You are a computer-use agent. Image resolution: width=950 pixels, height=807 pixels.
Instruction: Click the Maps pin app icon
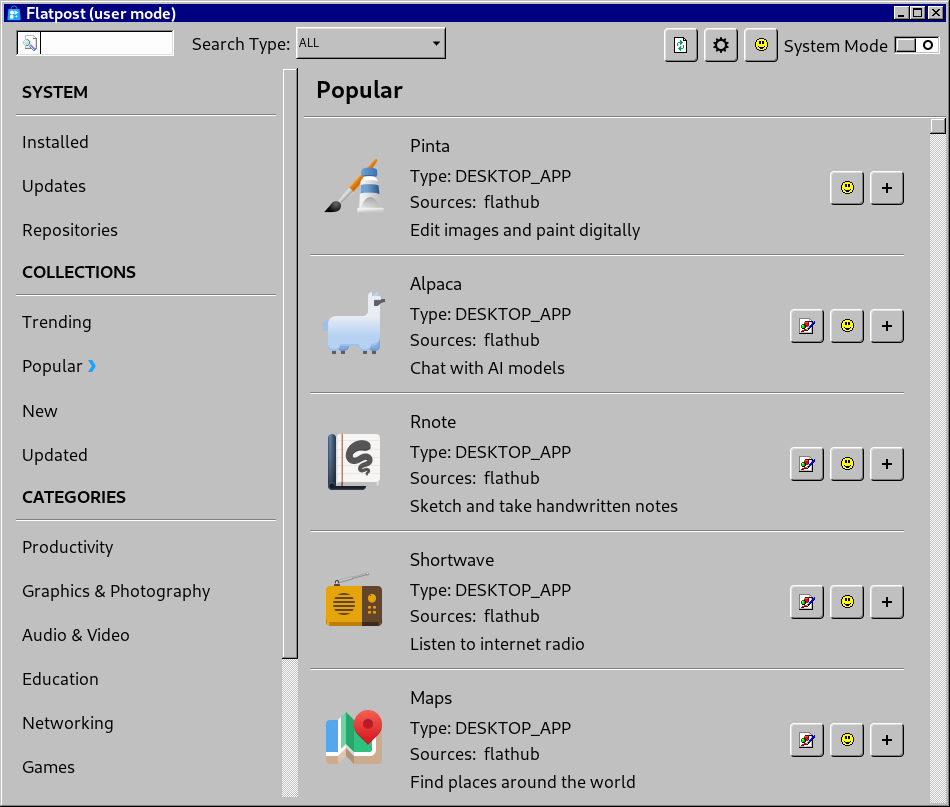click(x=354, y=737)
